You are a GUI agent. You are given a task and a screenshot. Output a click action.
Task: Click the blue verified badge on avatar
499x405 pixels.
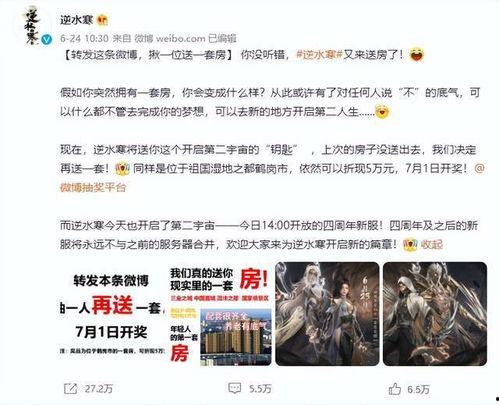point(47,39)
